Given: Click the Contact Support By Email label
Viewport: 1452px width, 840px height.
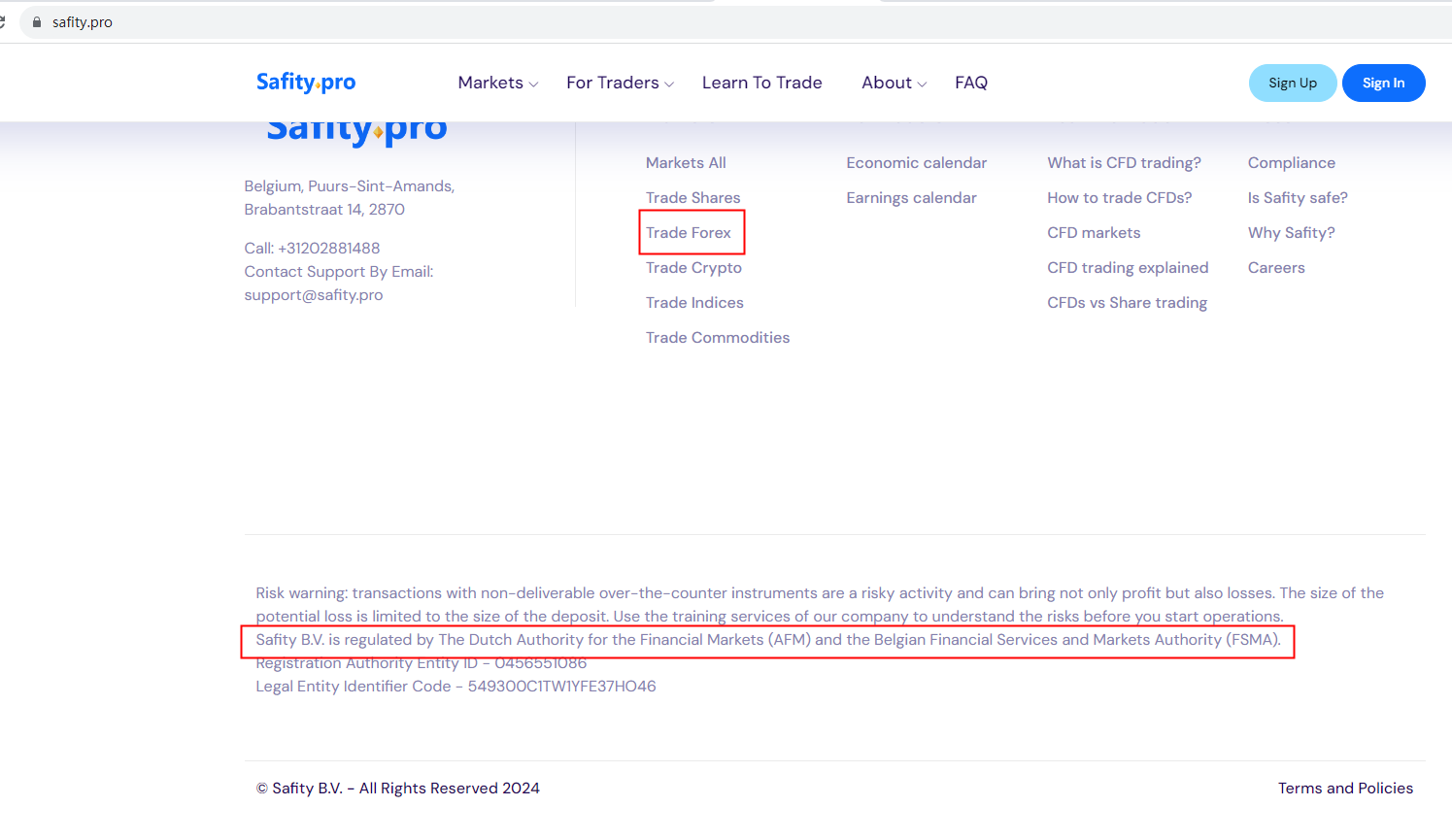Looking at the screenshot, I should (339, 272).
